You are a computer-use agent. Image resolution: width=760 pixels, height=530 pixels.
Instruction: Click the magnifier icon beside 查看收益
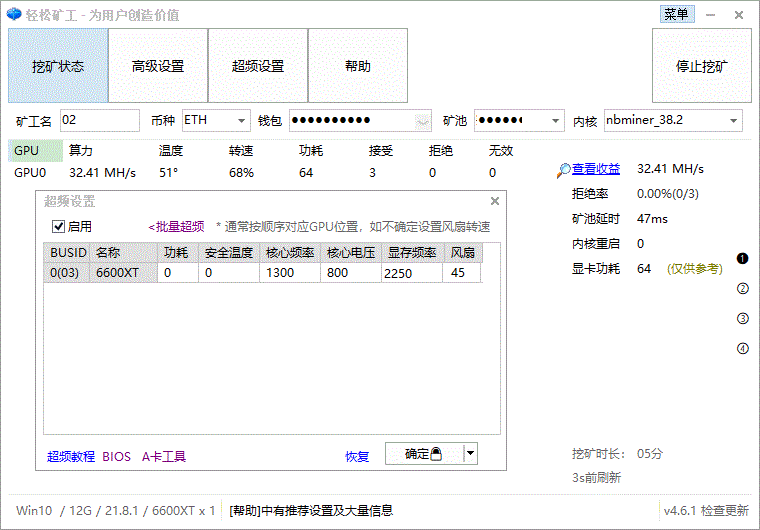[565, 169]
